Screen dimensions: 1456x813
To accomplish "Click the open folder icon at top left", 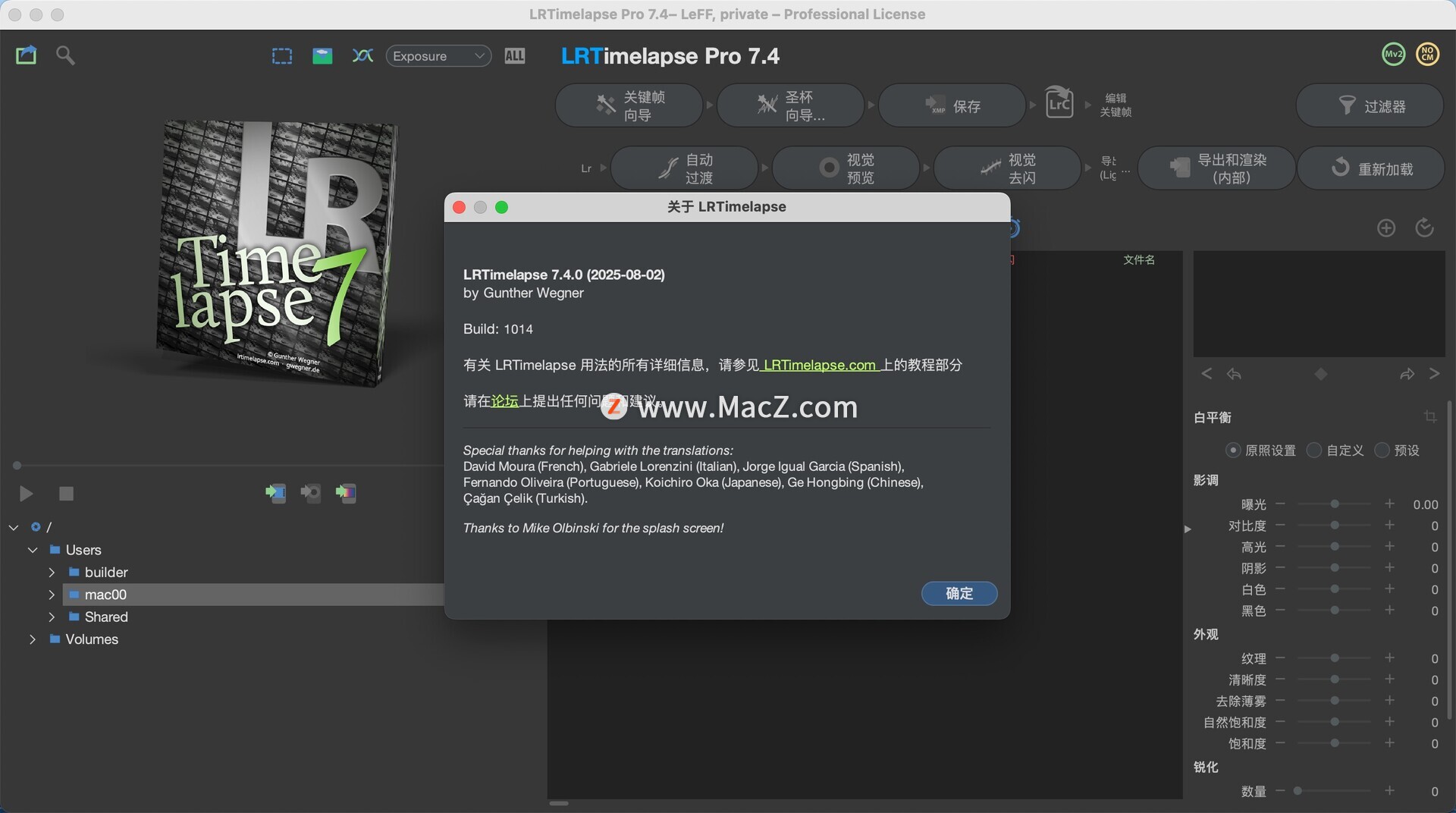I will coord(27,55).
